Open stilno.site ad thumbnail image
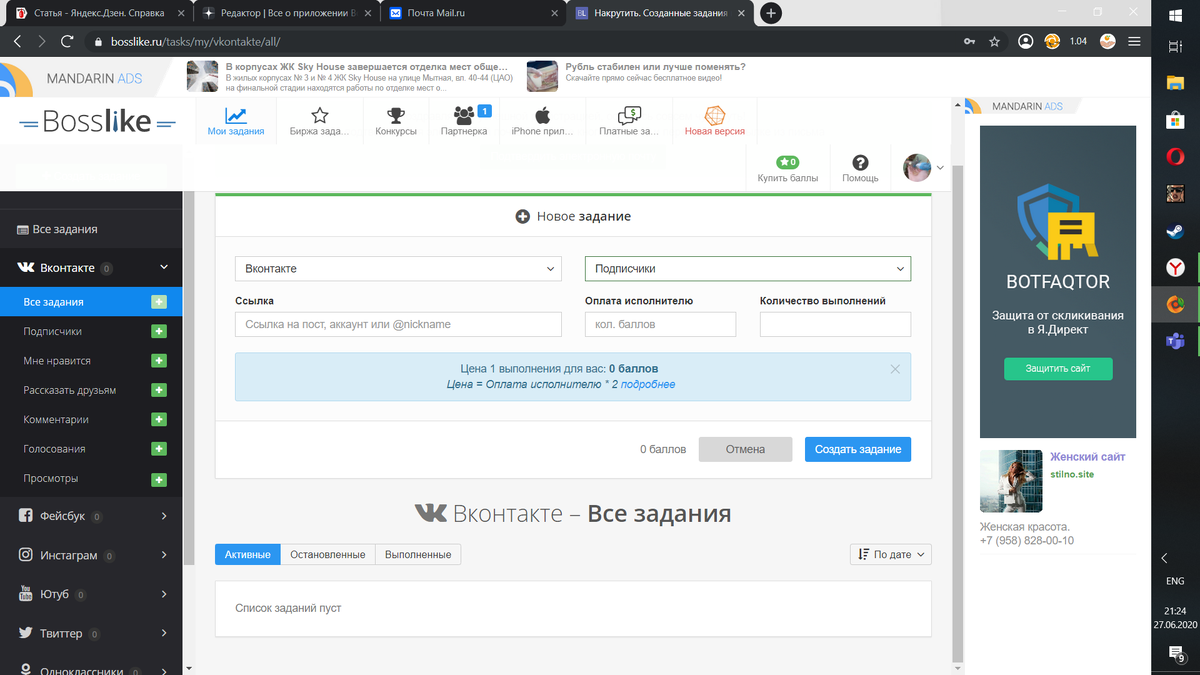Viewport: 1200px width, 675px height. (1011, 481)
